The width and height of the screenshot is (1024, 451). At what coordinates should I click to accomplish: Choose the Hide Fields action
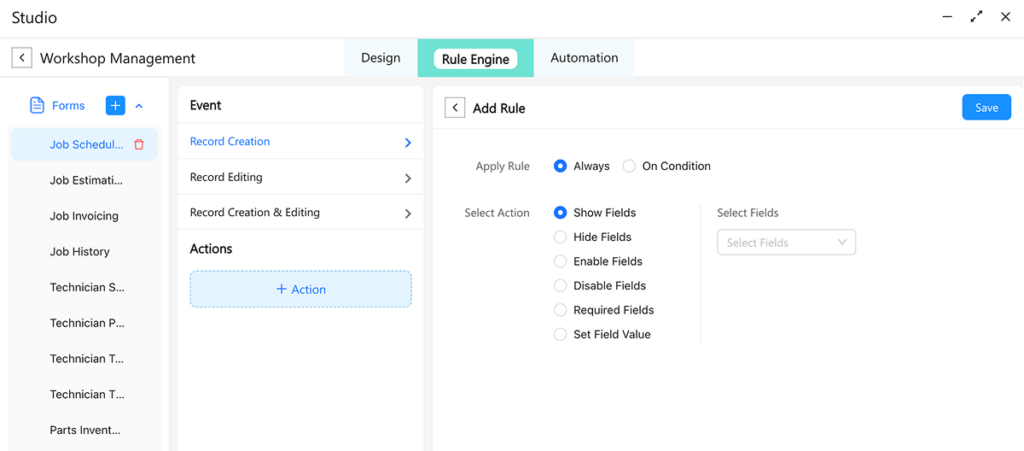tap(560, 237)
